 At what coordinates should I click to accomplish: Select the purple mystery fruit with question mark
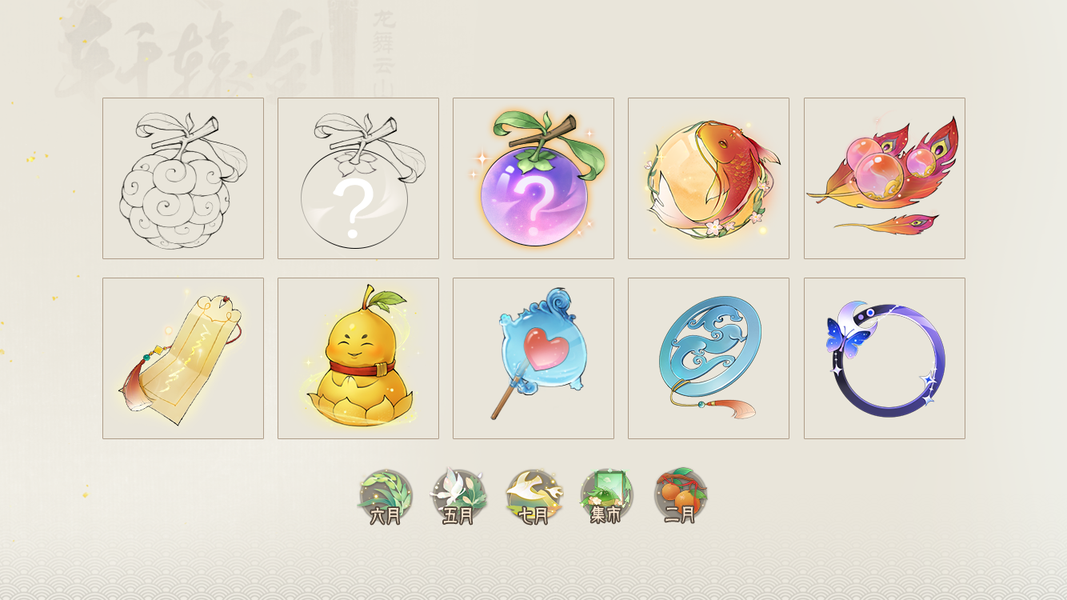coord(534,178)
